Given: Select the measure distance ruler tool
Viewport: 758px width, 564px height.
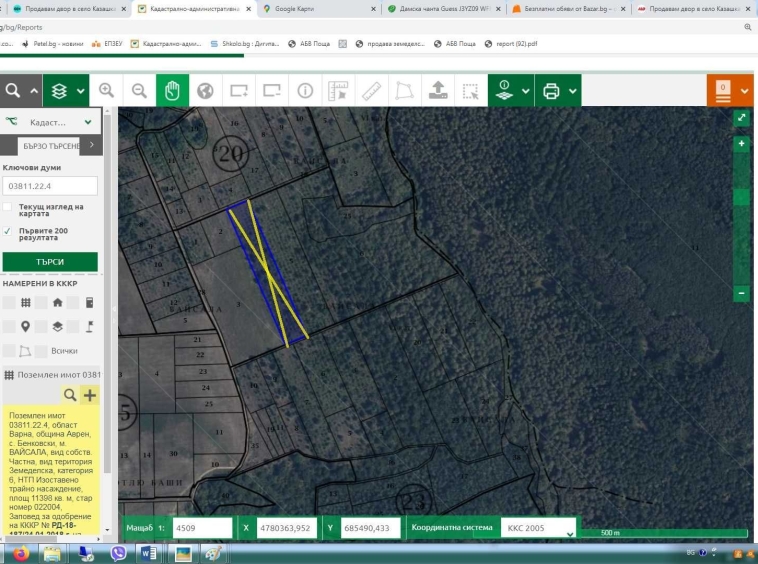Looking at the screenshot, I should pyautogui.click(x=371, y=90).
